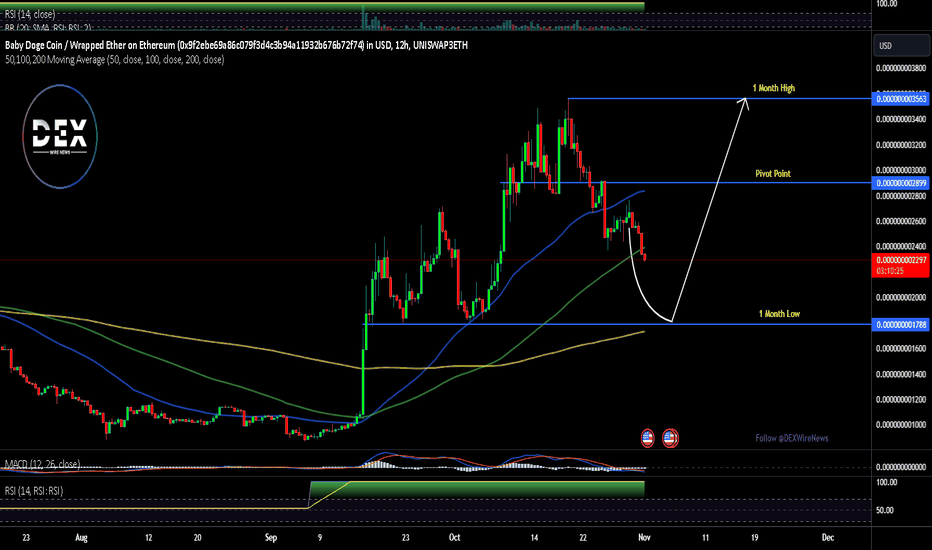
Task: Click the 19 date label on time axis
Action: (x=754, y=538)
